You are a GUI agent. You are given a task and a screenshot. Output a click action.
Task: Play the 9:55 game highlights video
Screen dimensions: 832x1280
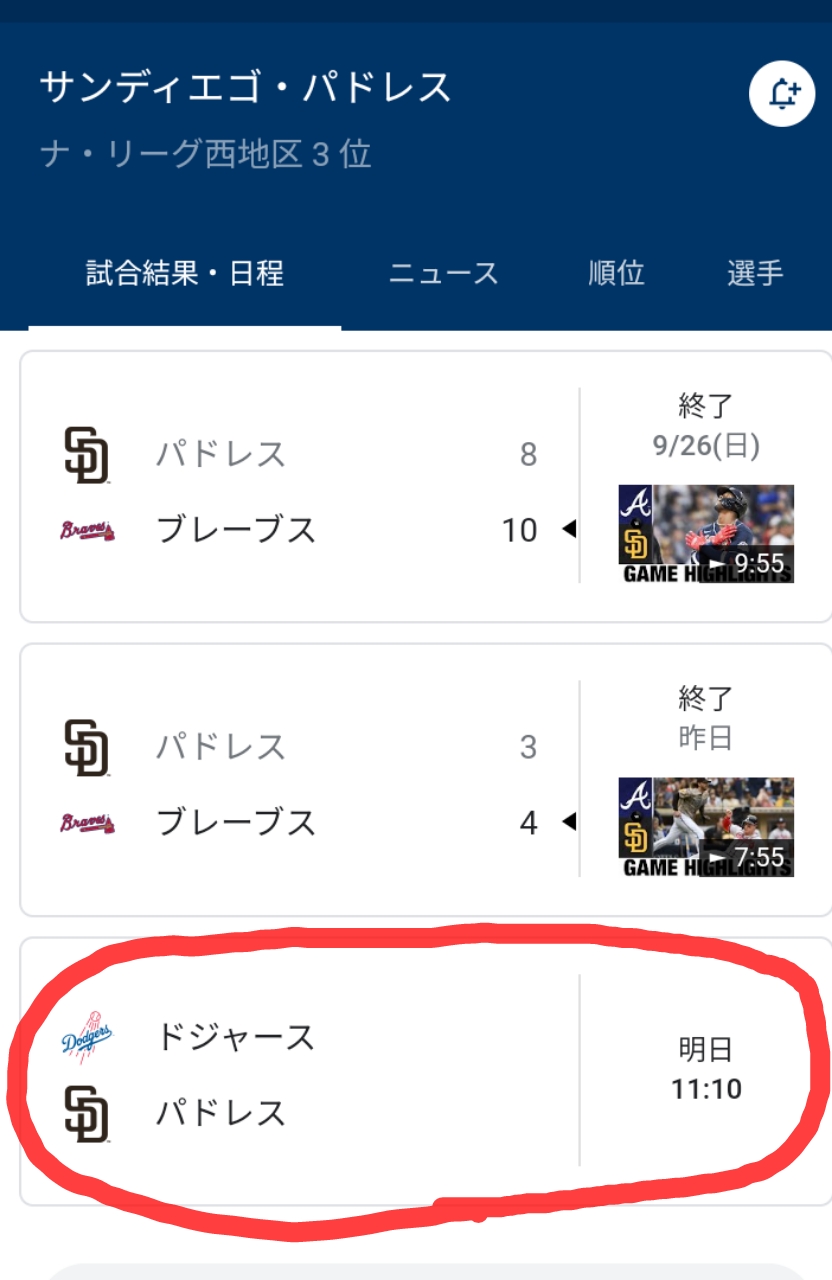[x=706, y=534]
